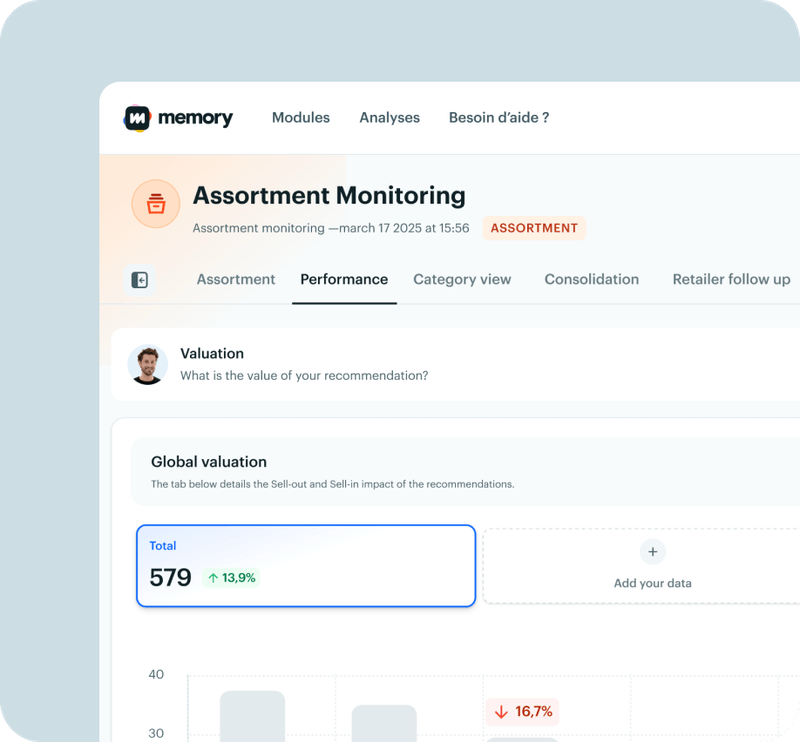Viewport: 800px width, 742px height.
Task: Select the Total 579 card
Action: (x=305, y=566)
